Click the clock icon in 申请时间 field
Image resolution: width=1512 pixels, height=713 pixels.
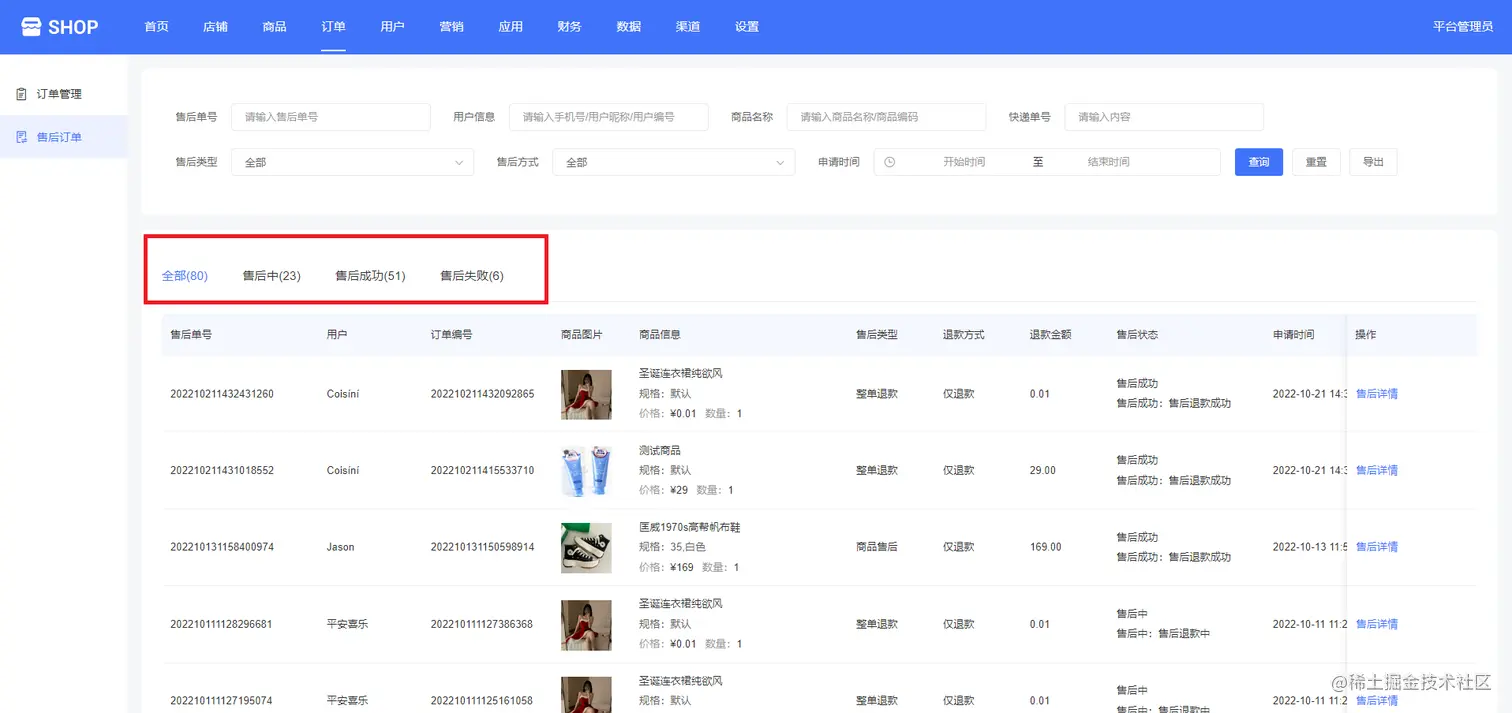[890, 162]
